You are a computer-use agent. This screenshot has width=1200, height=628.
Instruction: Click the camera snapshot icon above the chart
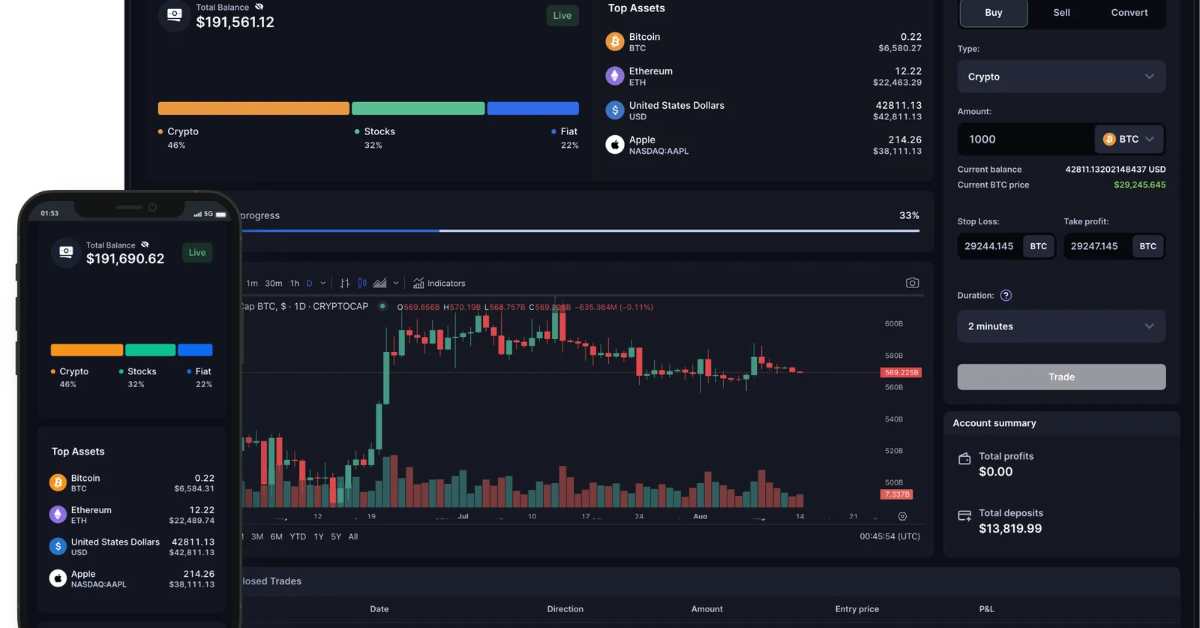pyautogui.click(x=912, y=282)
